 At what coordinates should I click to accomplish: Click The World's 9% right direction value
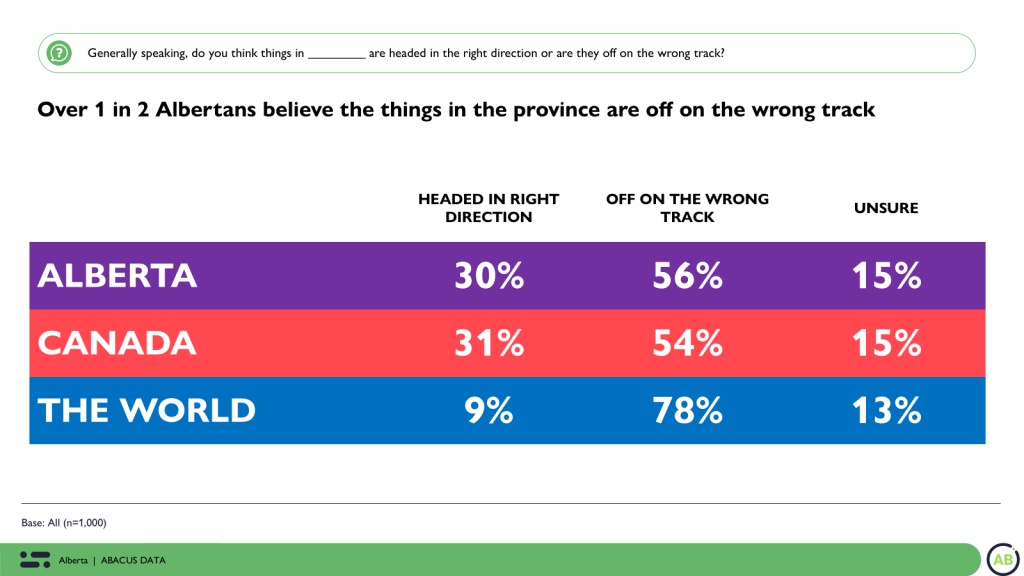[489, 410]
